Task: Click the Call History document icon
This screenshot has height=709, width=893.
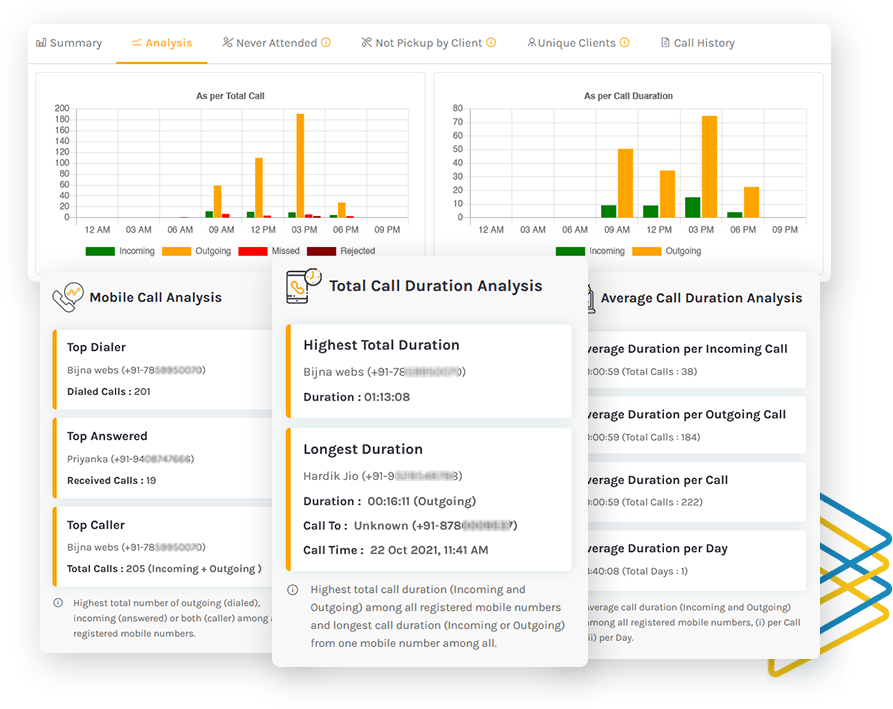Action: (x=663, y=42)
